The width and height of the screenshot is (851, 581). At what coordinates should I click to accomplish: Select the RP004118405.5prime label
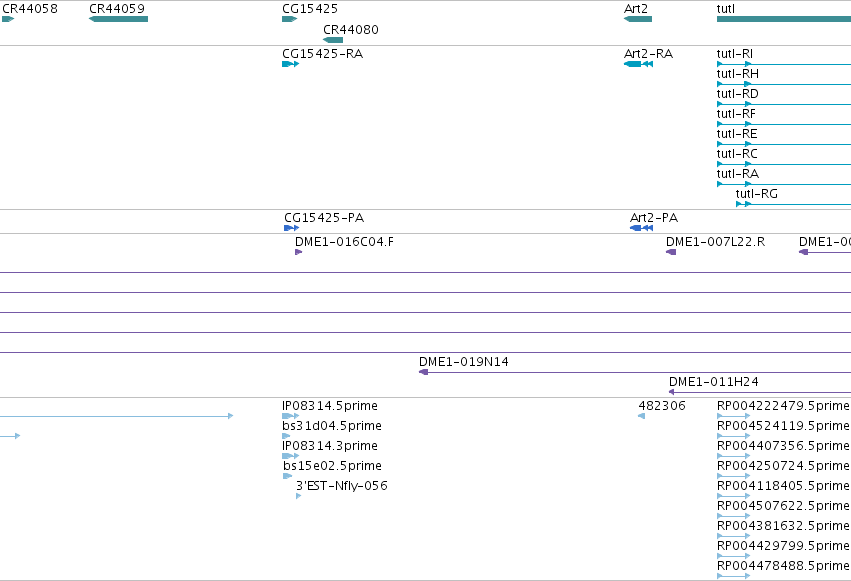click(x=783, y=486)
